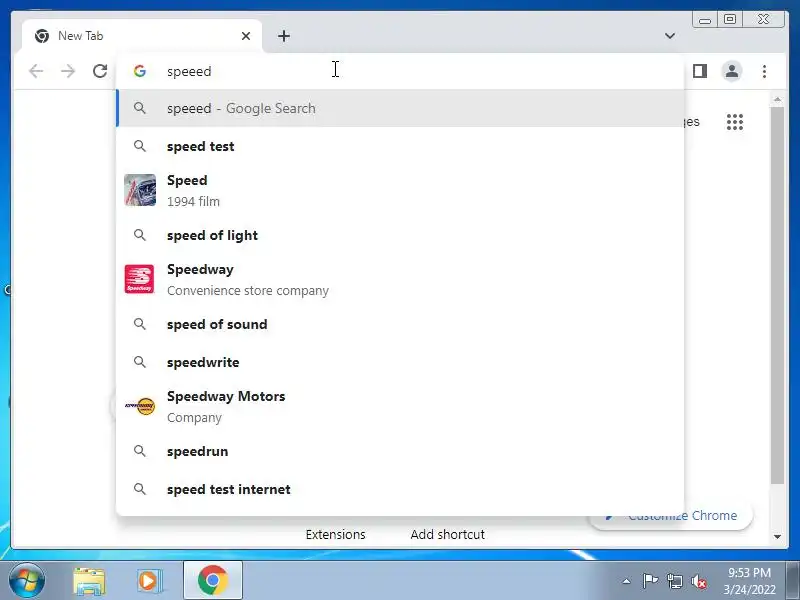Click magnifier icon beside 'speed of light'
800x600 pixels.
(x=140, y=235)
